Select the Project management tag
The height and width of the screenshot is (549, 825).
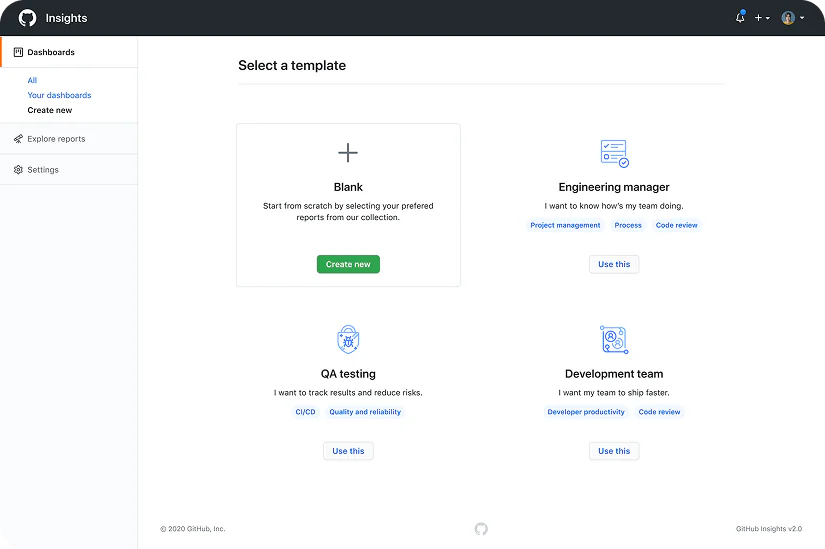point(565,225)
